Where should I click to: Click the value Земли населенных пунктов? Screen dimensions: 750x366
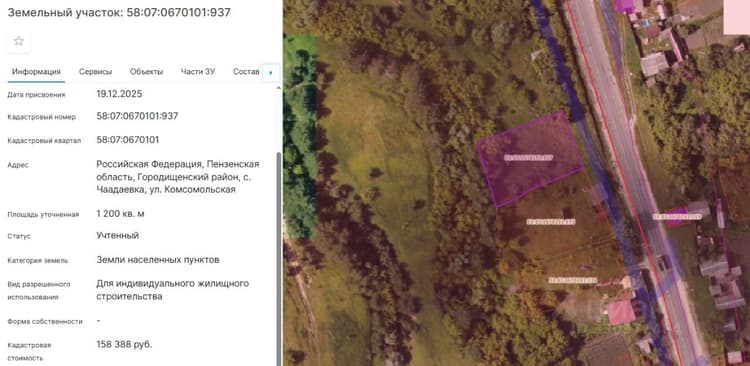tap(158, 260)
